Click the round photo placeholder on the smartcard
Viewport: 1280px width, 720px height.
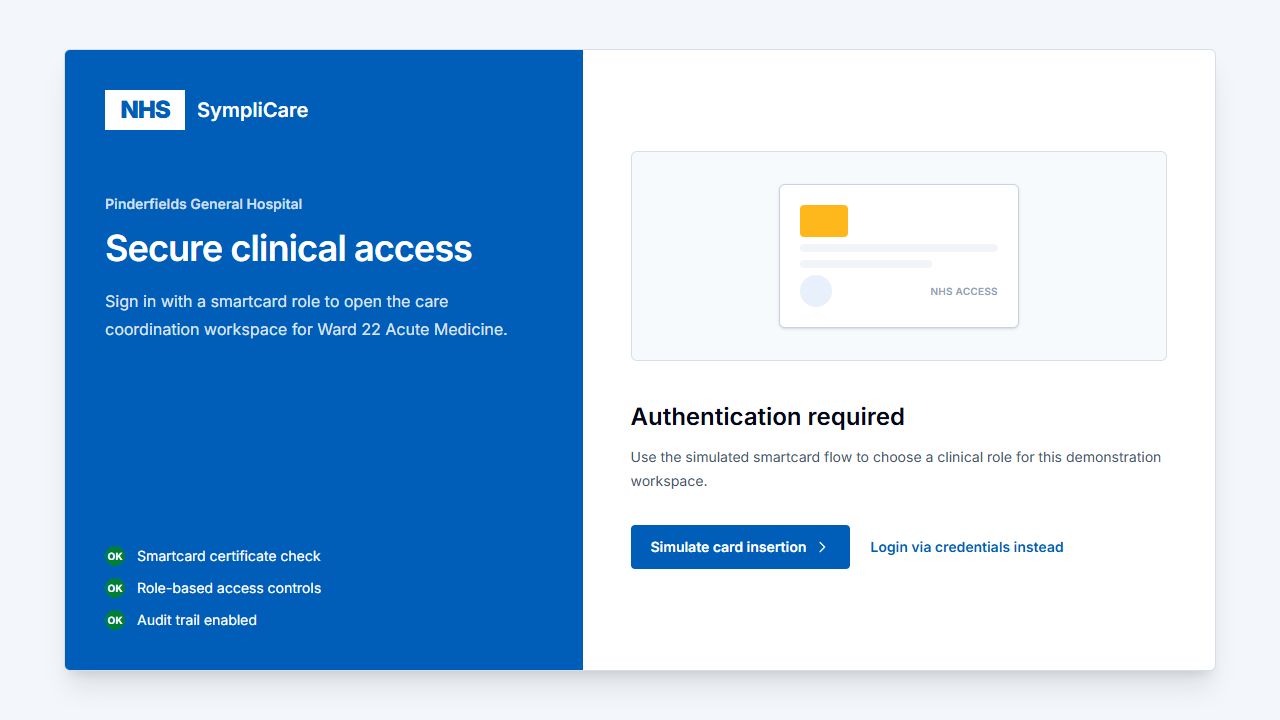point(816,291)
